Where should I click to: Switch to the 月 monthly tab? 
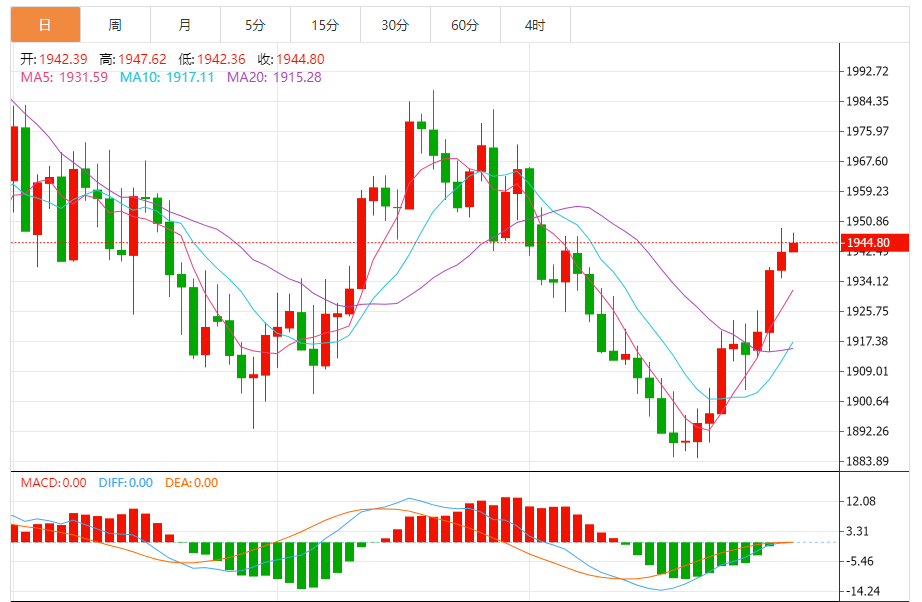coord(185,25)
